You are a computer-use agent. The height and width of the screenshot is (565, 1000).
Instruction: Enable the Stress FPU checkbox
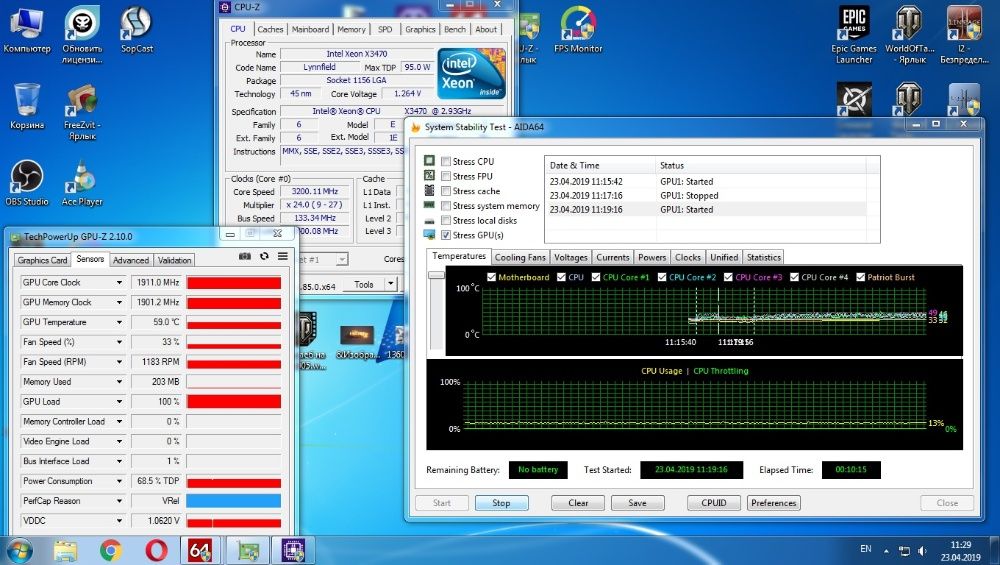[446, 176]
